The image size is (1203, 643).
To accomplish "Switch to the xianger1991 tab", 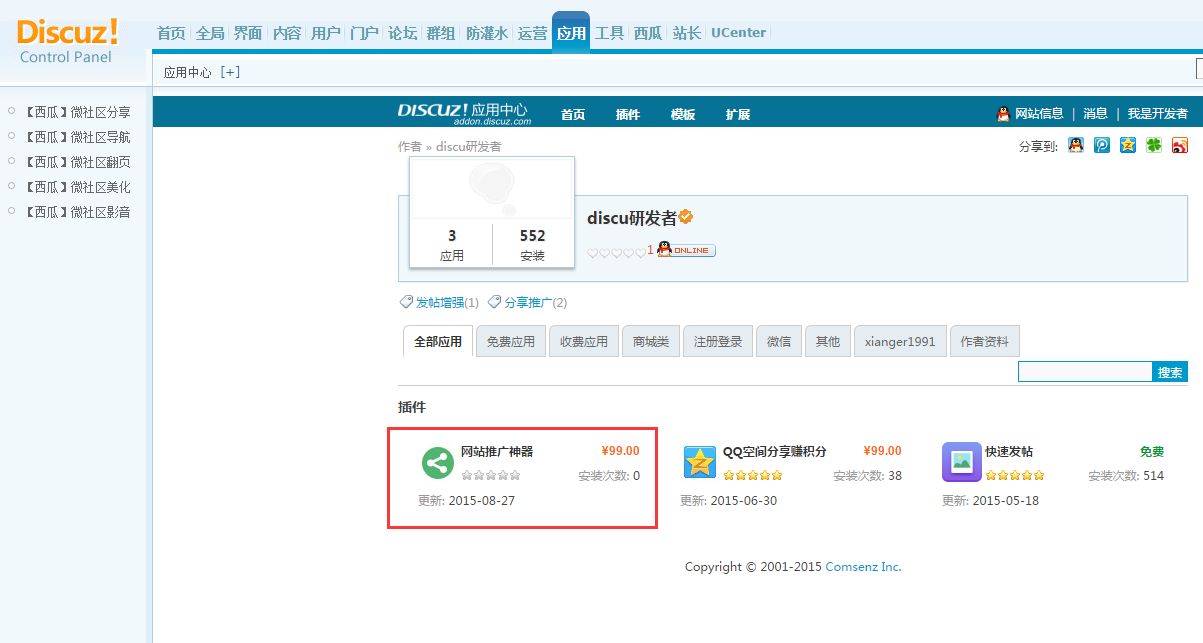I will pos(900,341).
